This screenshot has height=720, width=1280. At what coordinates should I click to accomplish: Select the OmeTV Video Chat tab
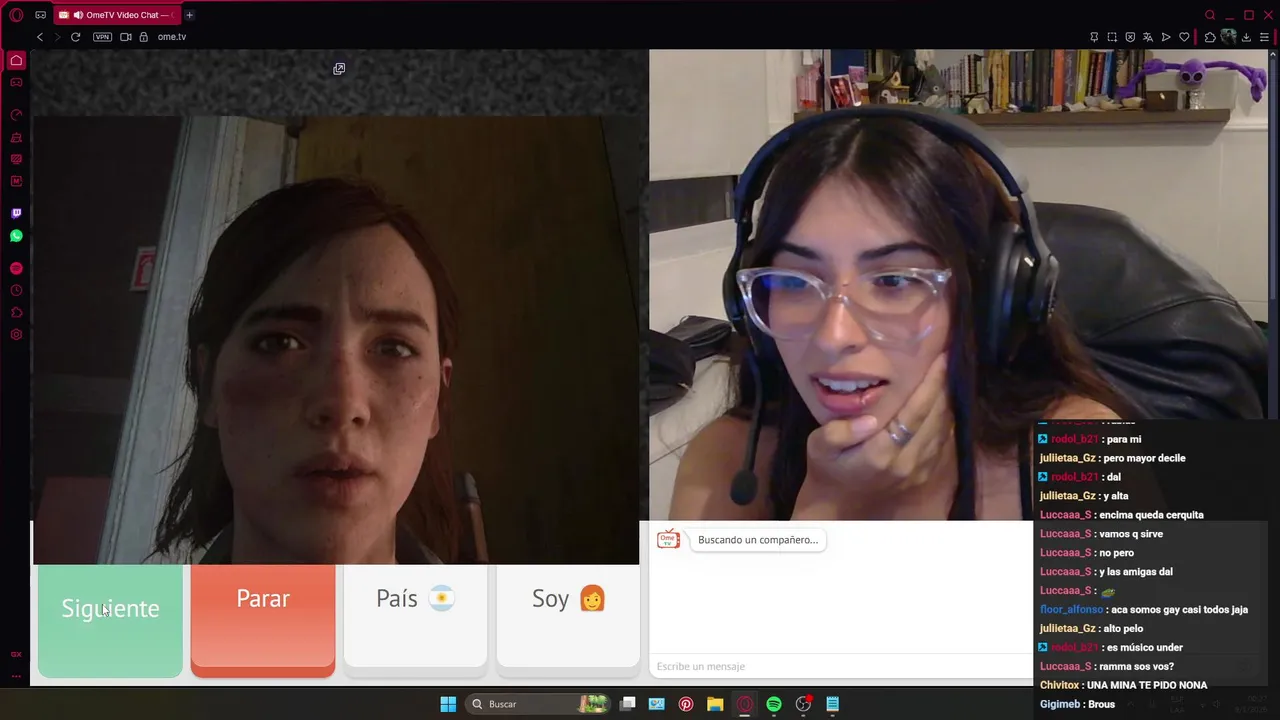[x=118, y=15]
